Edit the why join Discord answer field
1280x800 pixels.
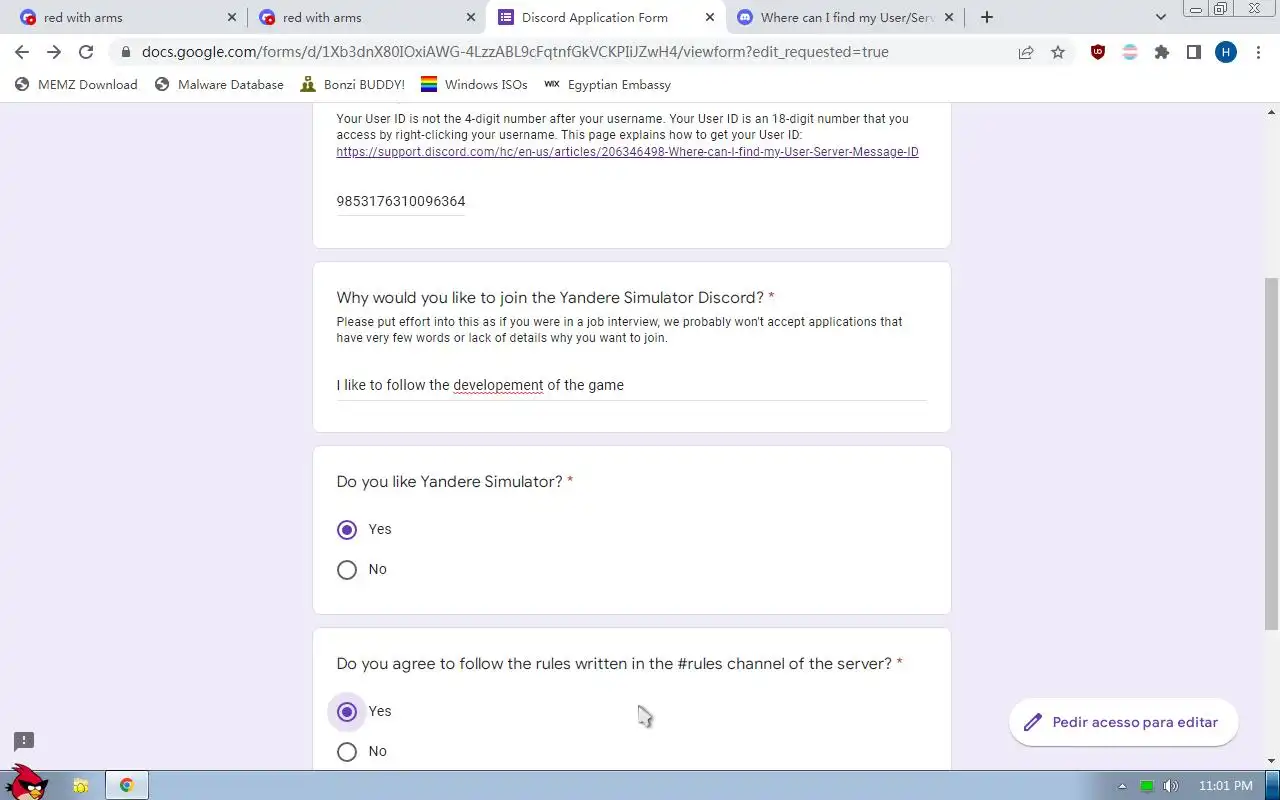[631, 385]
